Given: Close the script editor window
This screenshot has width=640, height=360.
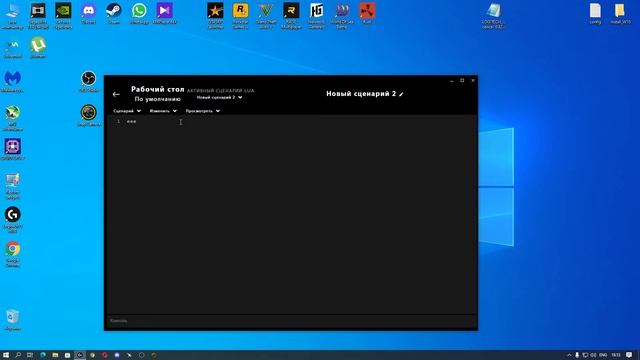Looking at the screenshot, I should tap(473, 80).
